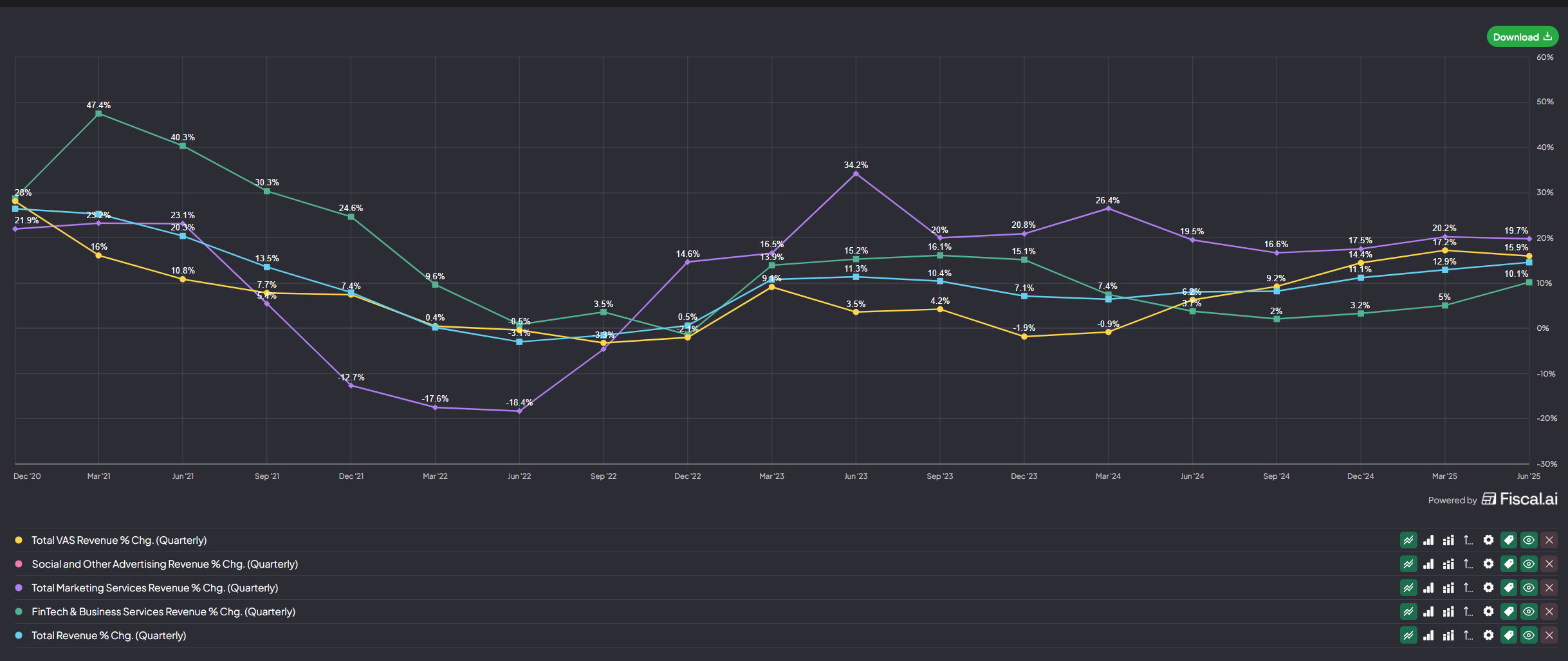Open axis options arrow for Total Revenue series
Viewport: 1568px width, 661px height.
tap(1468, 635)
